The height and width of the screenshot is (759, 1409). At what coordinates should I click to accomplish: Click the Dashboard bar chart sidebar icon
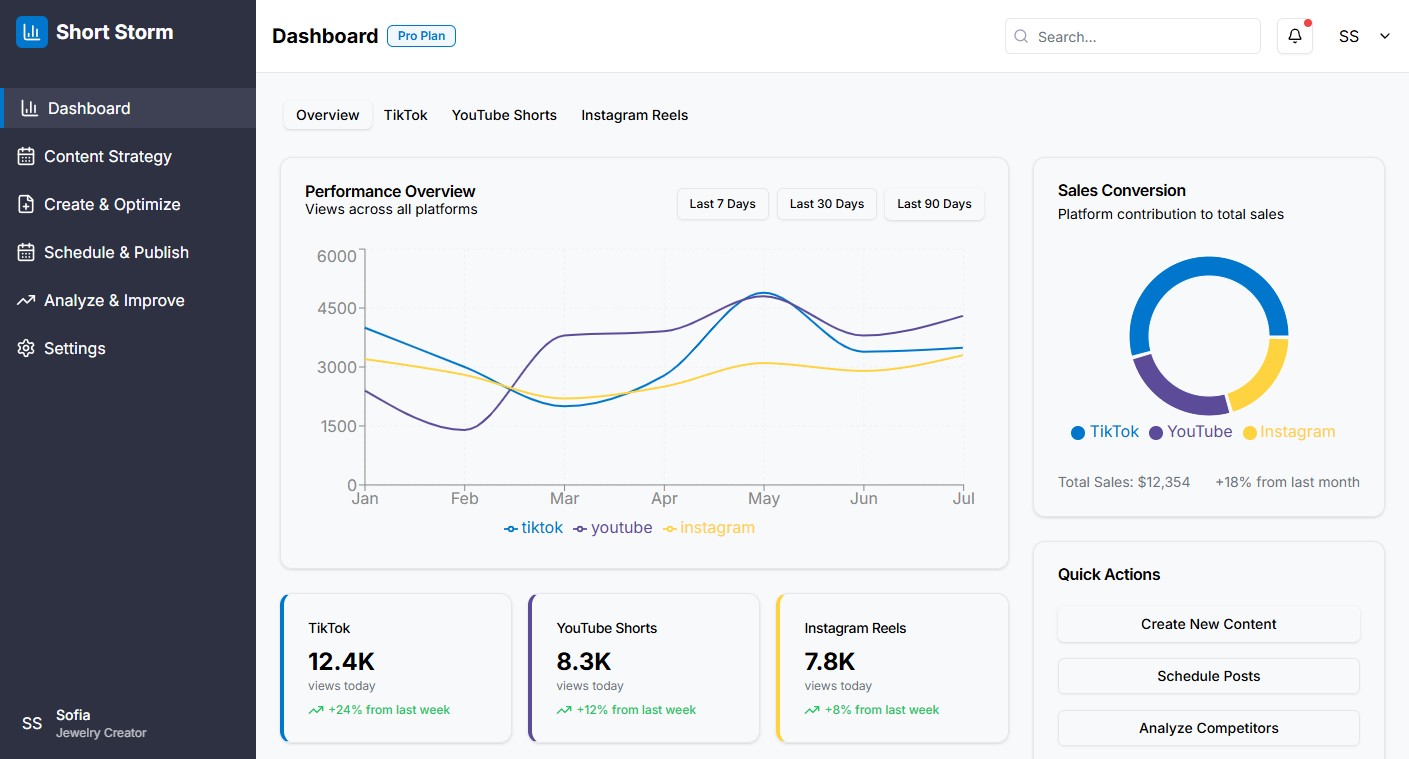coord(30,108)
